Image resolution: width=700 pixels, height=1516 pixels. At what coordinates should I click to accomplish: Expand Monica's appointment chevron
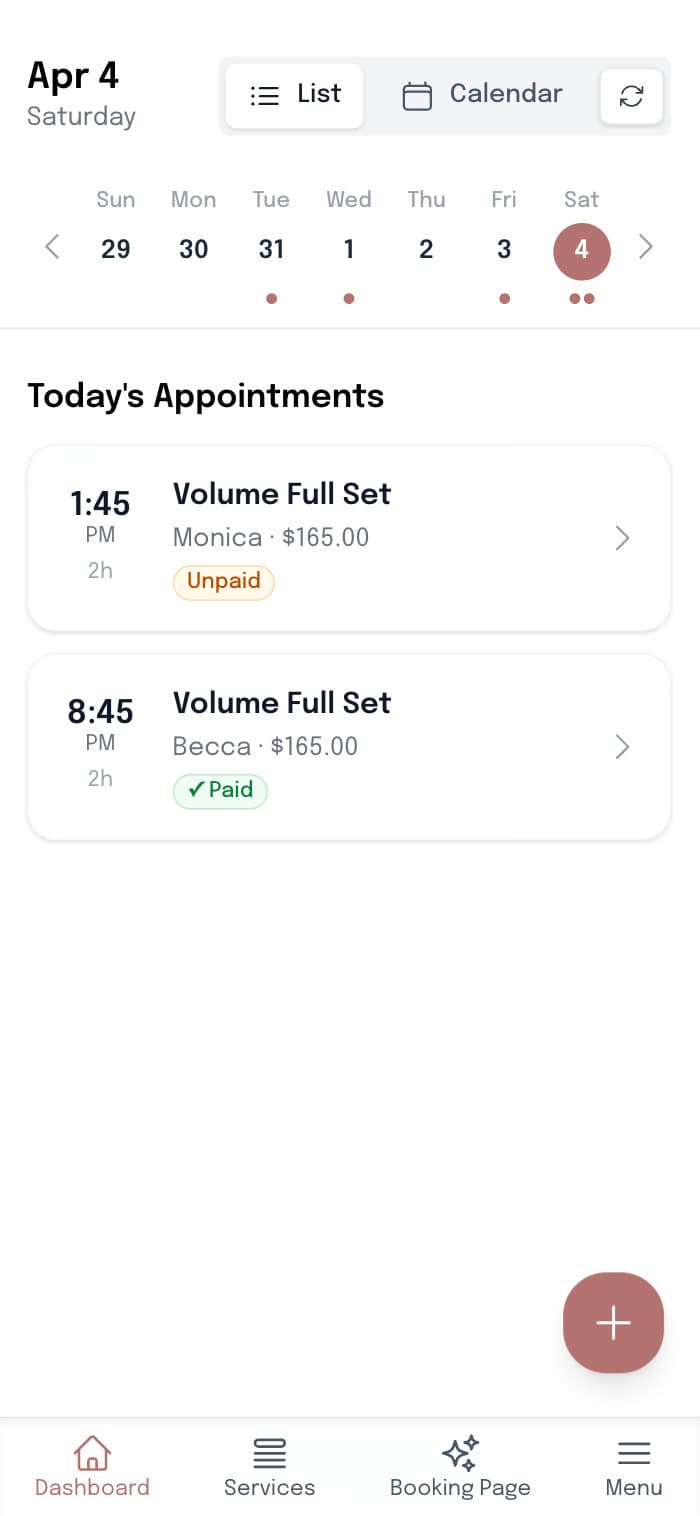pos(622,539)
